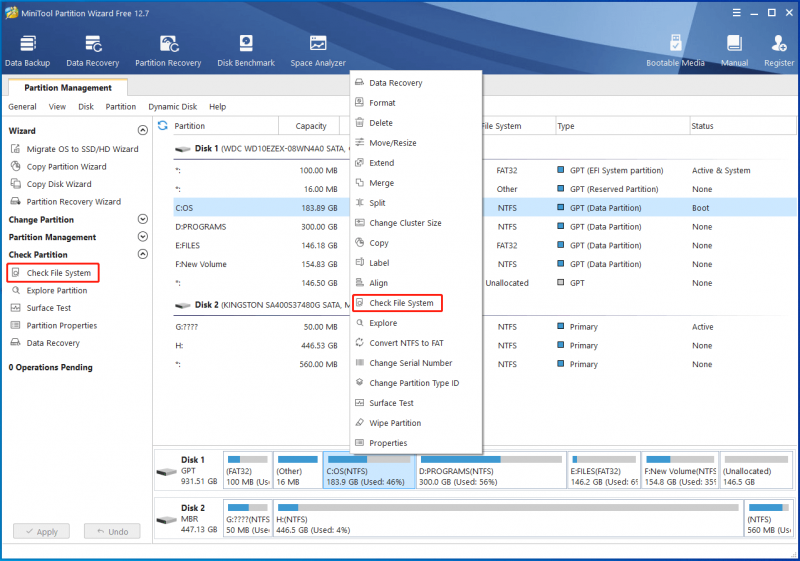Open Space Analyzer
Image resolution: width=800 pixels, height=561 pixels.
click(318, 51)
